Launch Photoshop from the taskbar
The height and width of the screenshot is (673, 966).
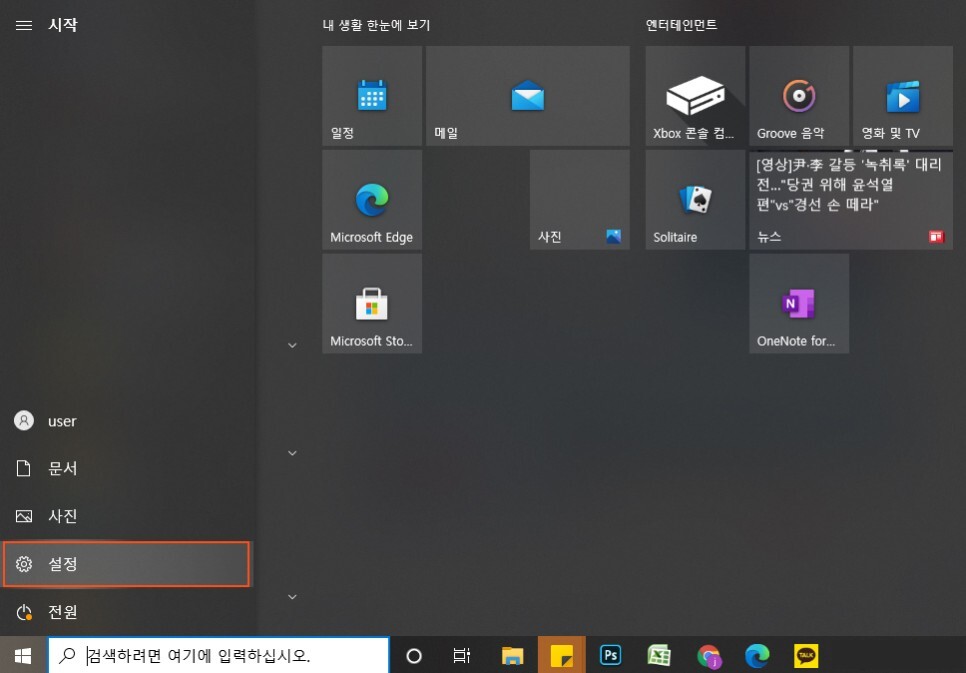tap(611, 655)
